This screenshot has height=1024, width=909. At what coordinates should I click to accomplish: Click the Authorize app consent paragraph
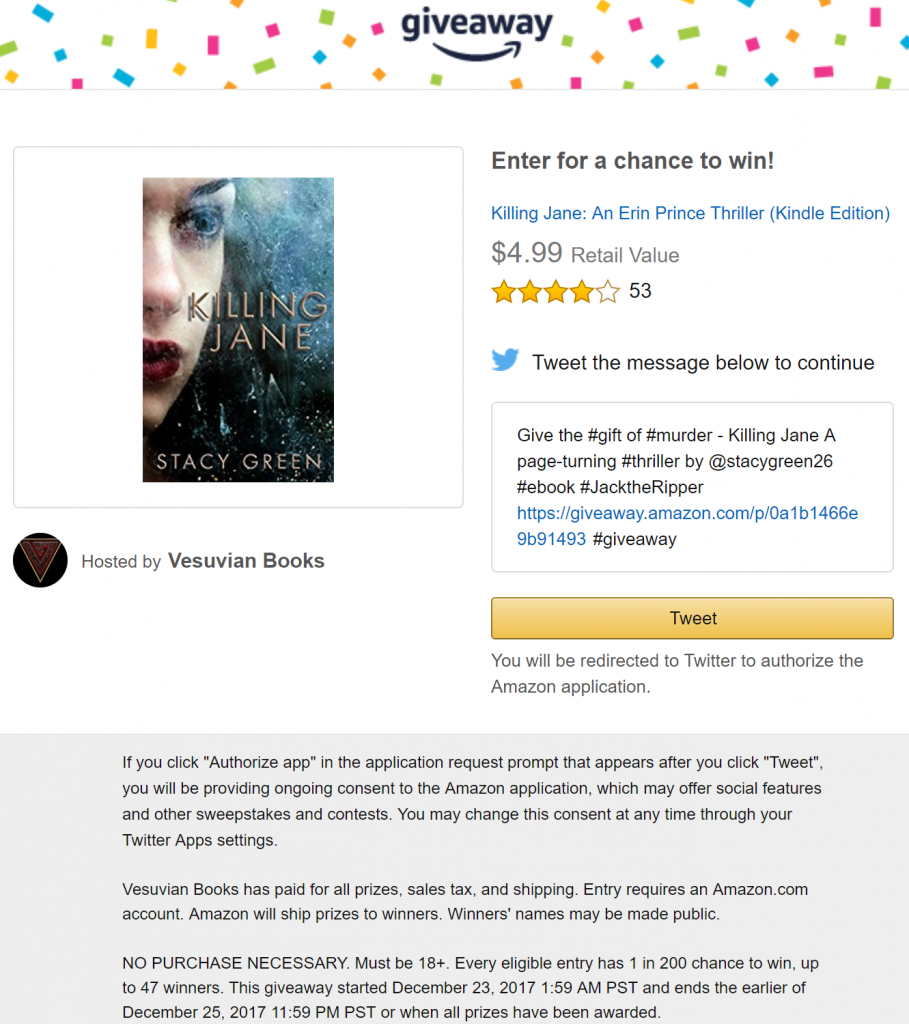(x=472, y=801)
